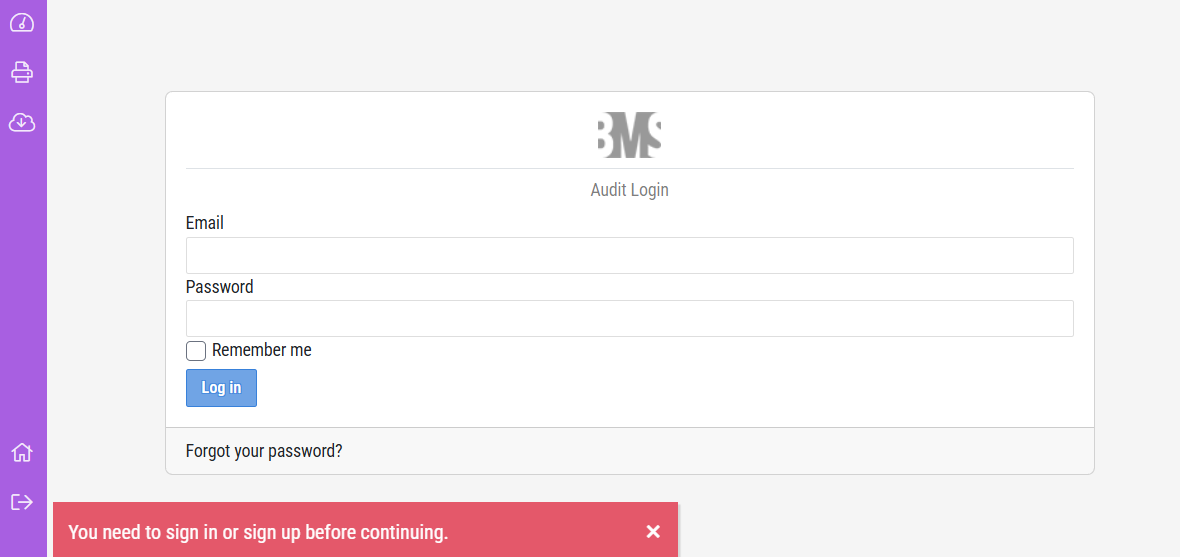Select the cloud download icon
The width and height of the screenshot is (1180, 557).
pyautogui.click(x=22, y=121)
